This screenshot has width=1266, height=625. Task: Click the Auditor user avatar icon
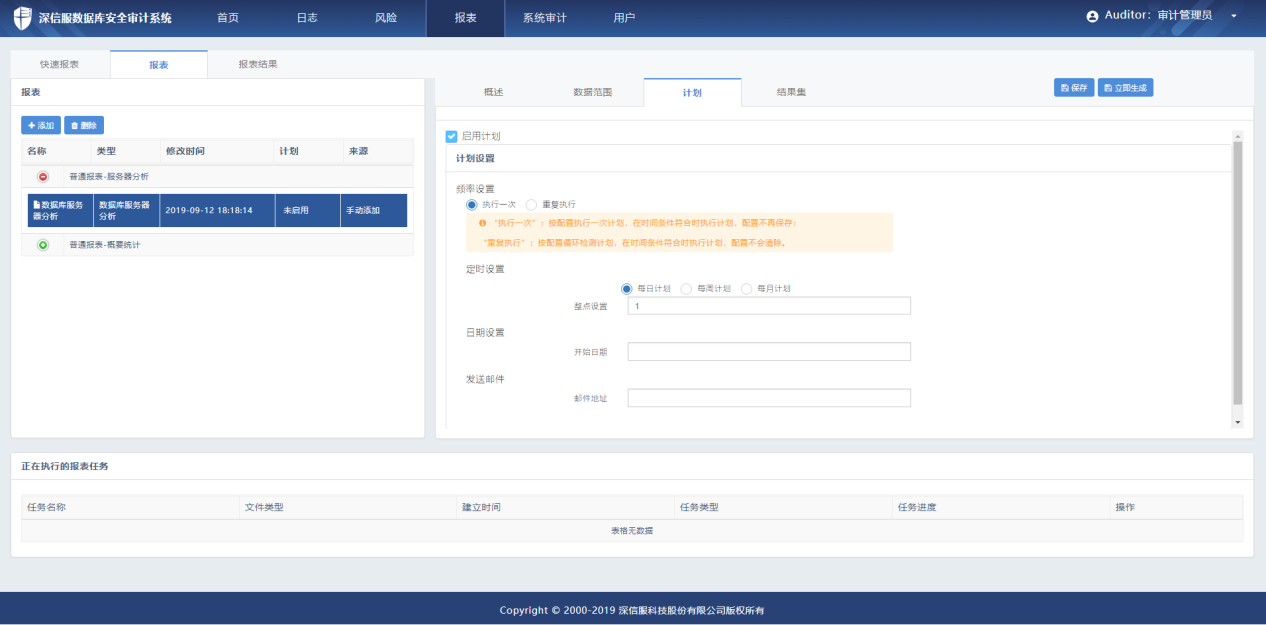[x=1092, y=17]
